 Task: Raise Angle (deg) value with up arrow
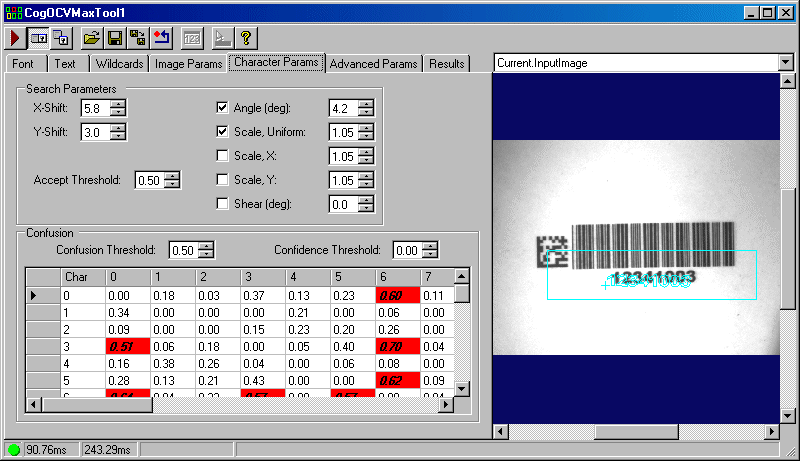(x=366, y=104)
